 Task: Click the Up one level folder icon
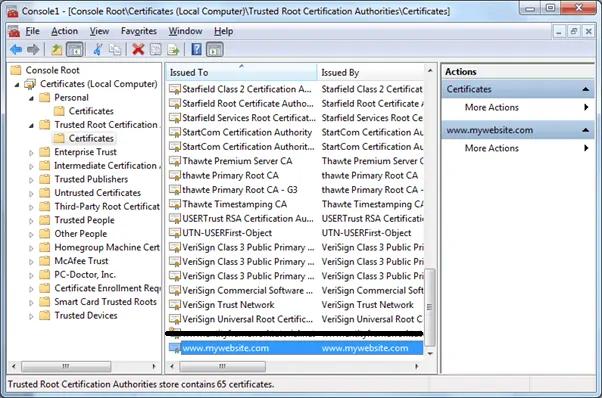(x=57, y=50)
